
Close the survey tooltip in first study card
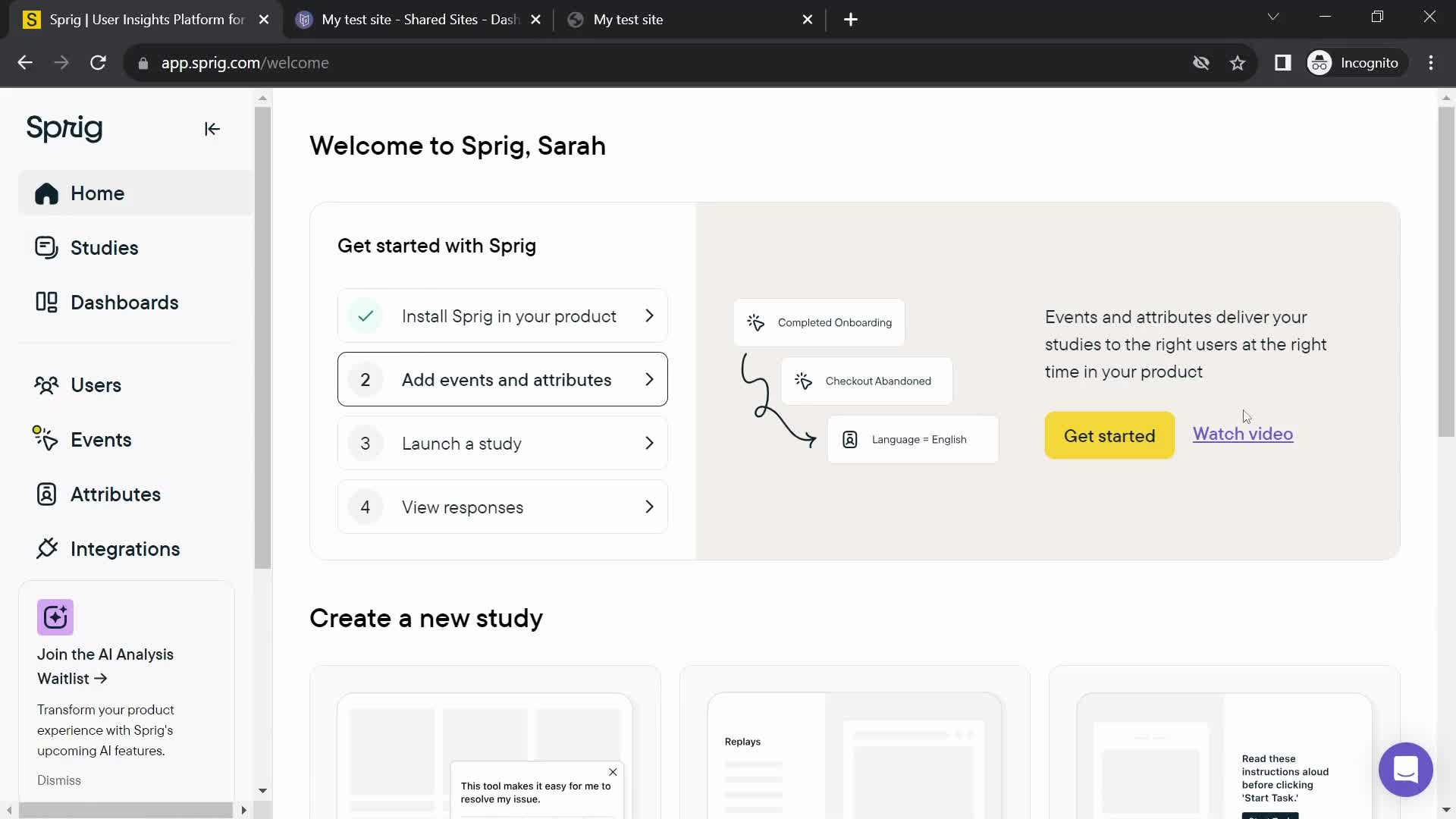[613, 772]
